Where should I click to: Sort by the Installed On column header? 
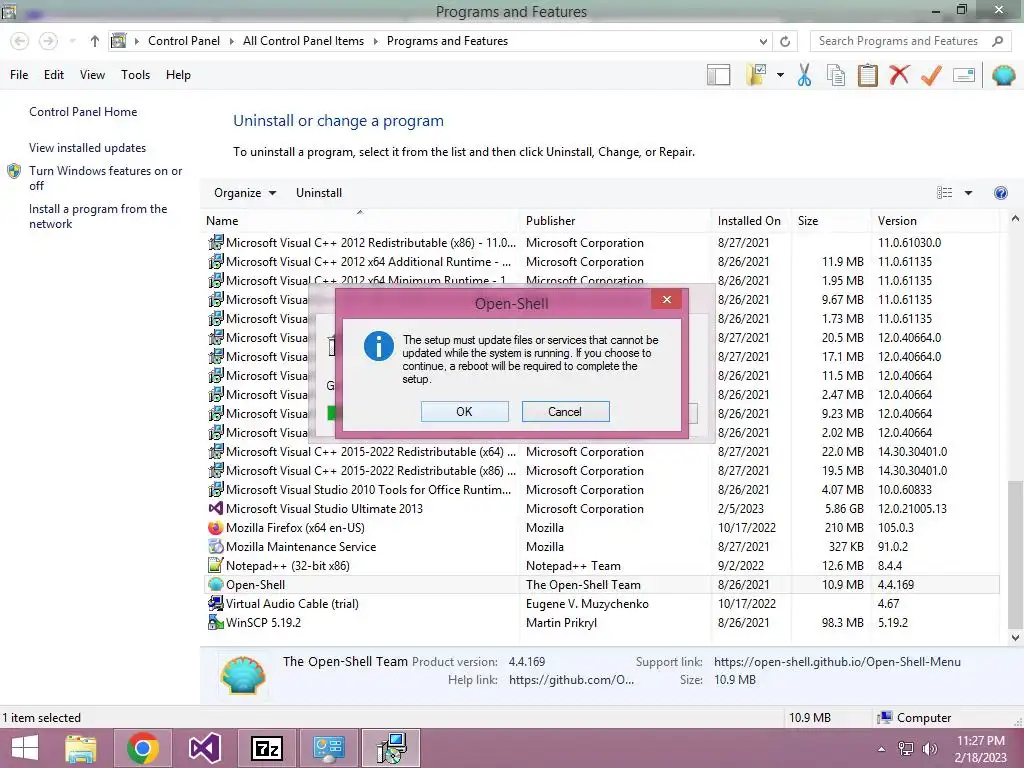tap(750, 221)
